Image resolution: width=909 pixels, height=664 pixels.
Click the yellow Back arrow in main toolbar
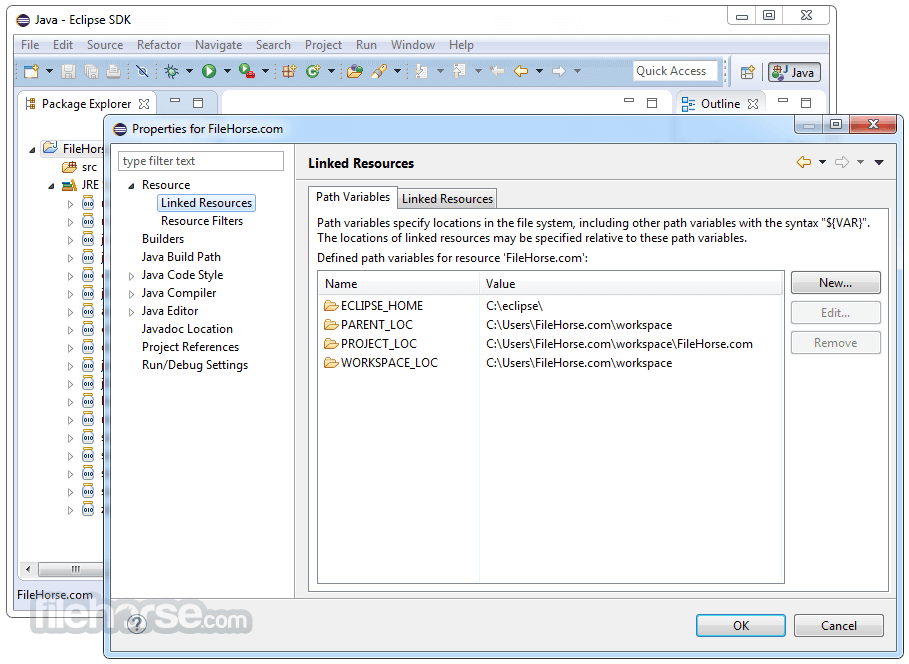521,71
